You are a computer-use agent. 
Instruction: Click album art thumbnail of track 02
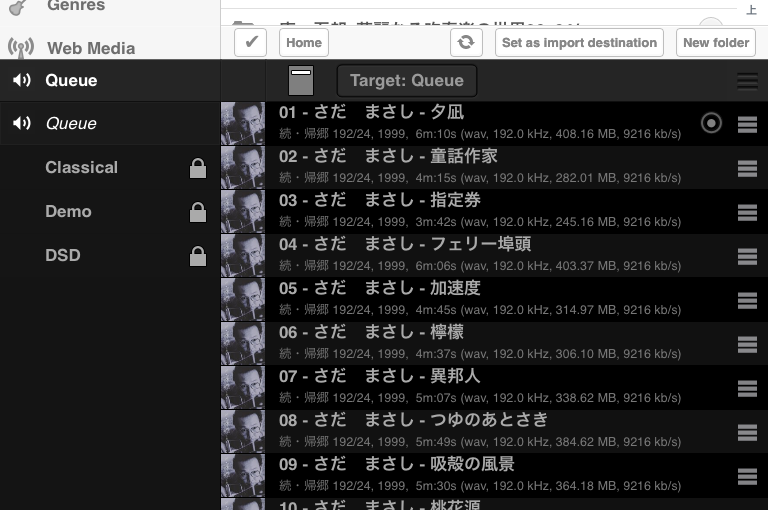243,168
